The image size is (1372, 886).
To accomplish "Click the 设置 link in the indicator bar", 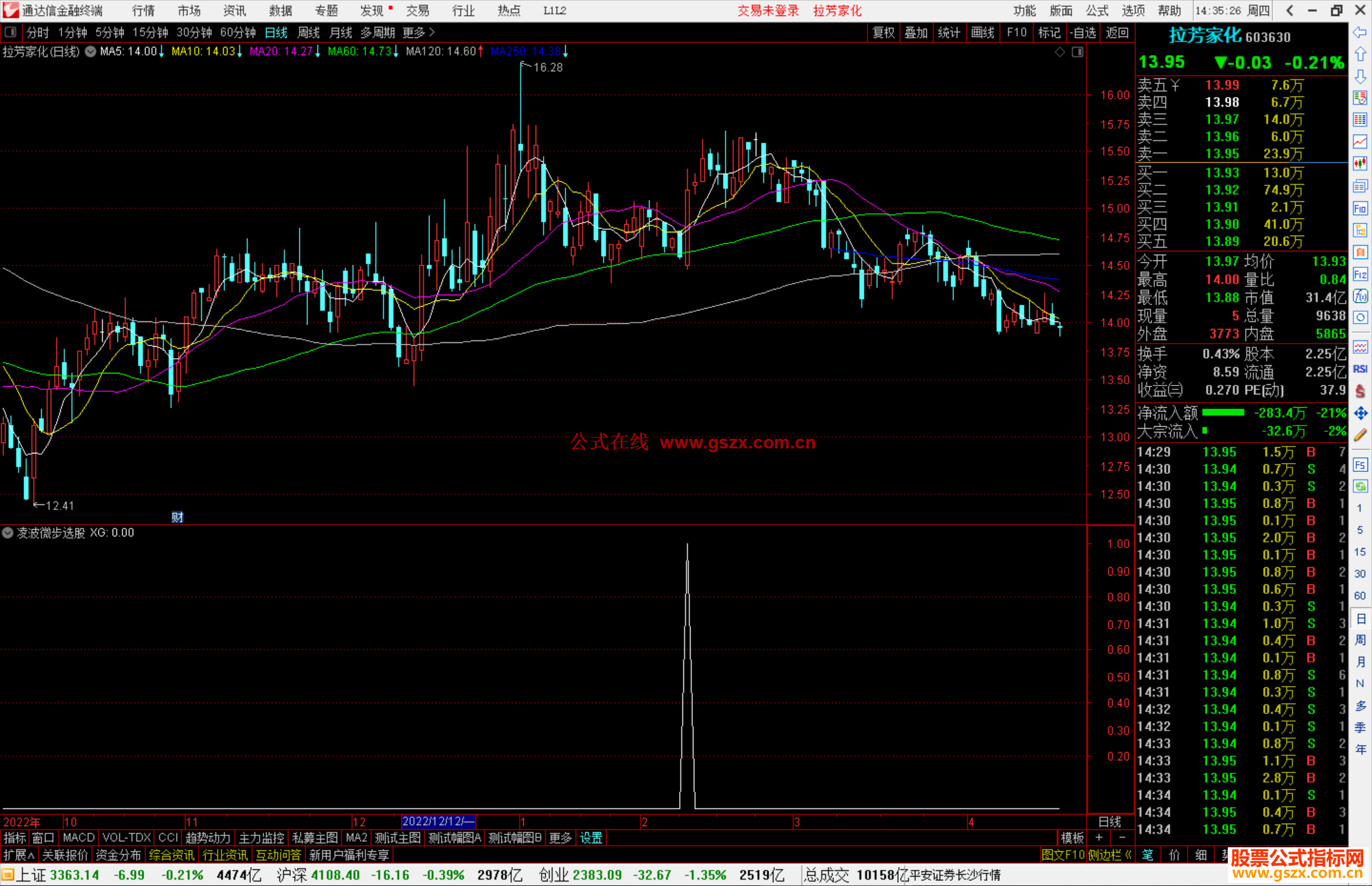I will pyautogui.click(x=591, y=838).
